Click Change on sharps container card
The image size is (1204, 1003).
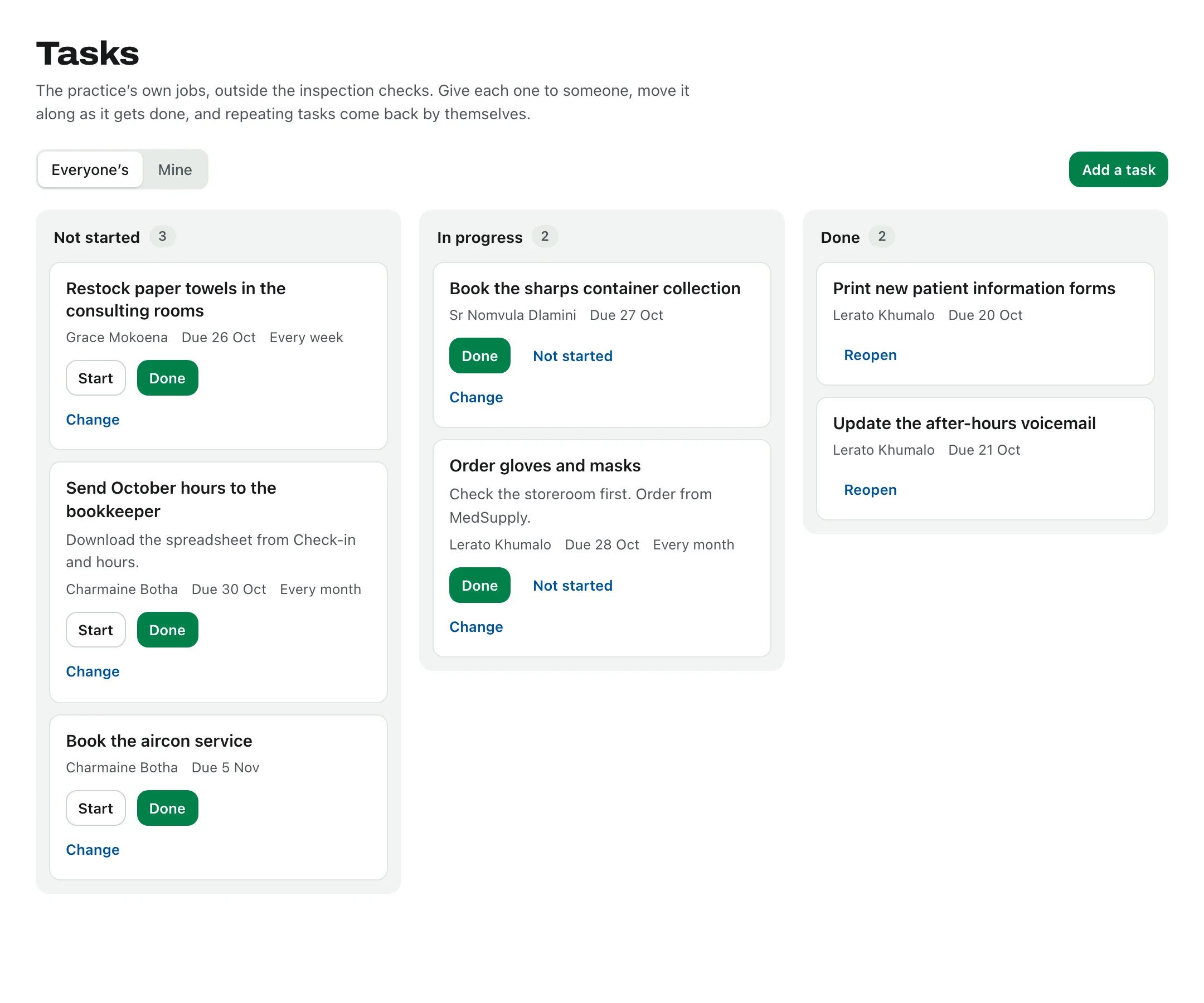point(477,397)
